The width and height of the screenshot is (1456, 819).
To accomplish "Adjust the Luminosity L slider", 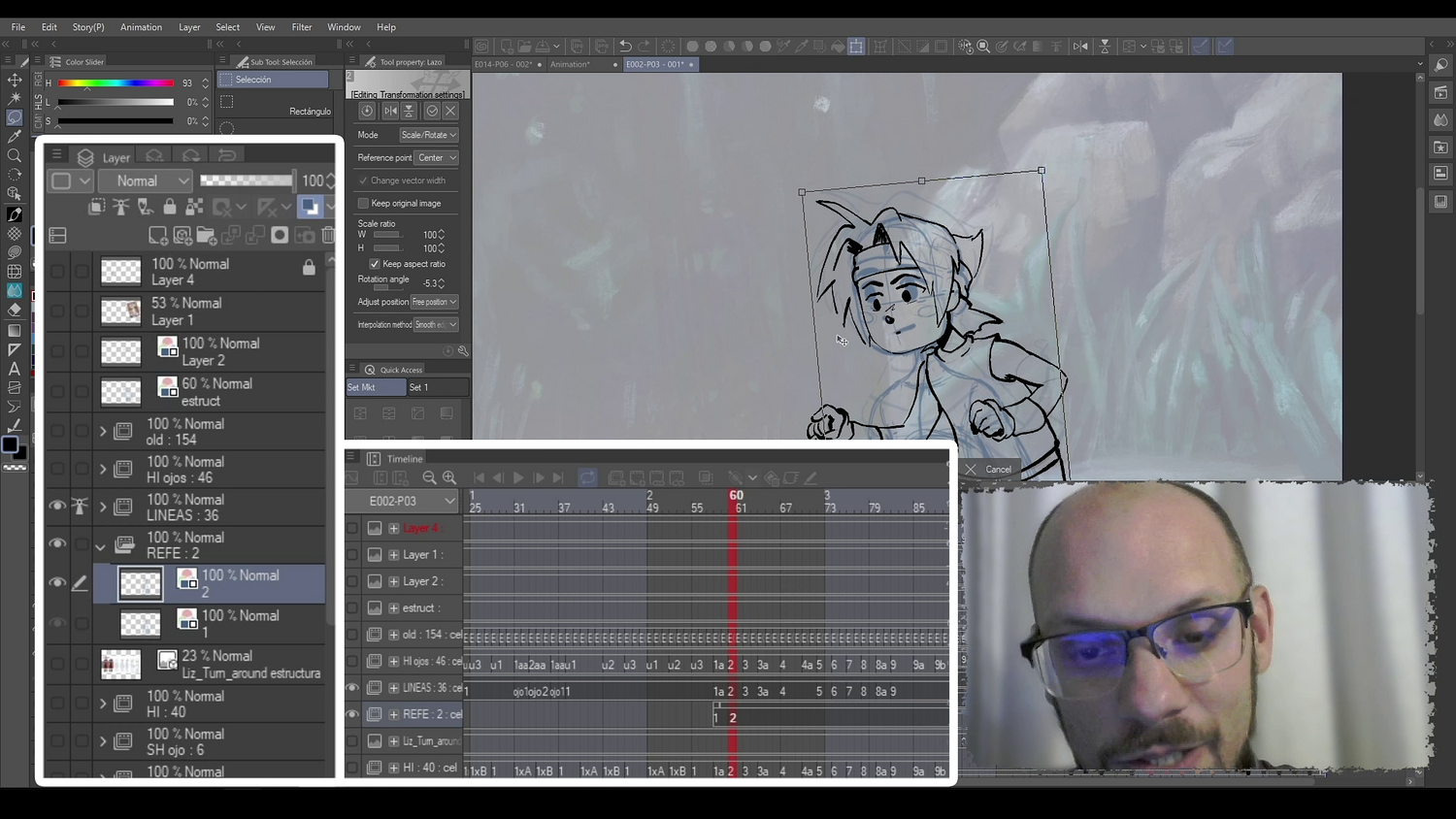I will pyautogui.click(x=116, y=102).
